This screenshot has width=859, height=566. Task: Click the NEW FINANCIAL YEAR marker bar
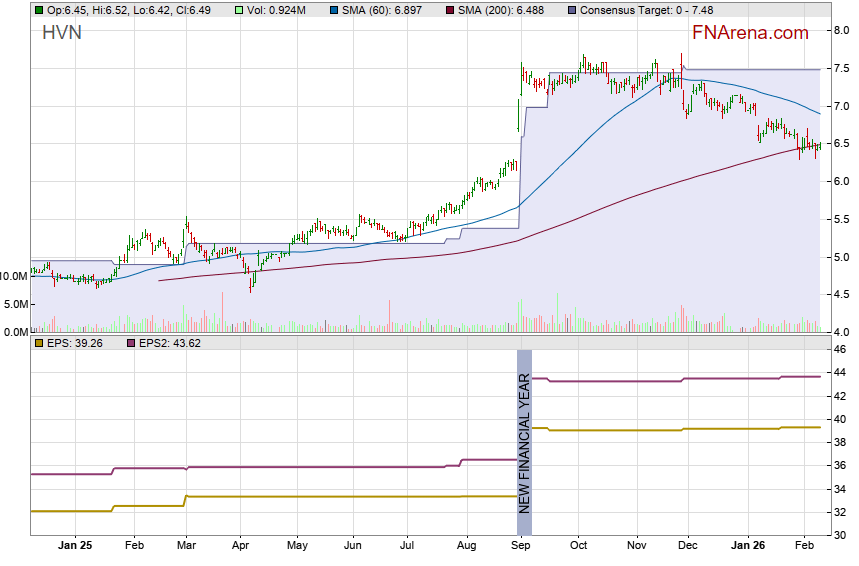point(524,432)
